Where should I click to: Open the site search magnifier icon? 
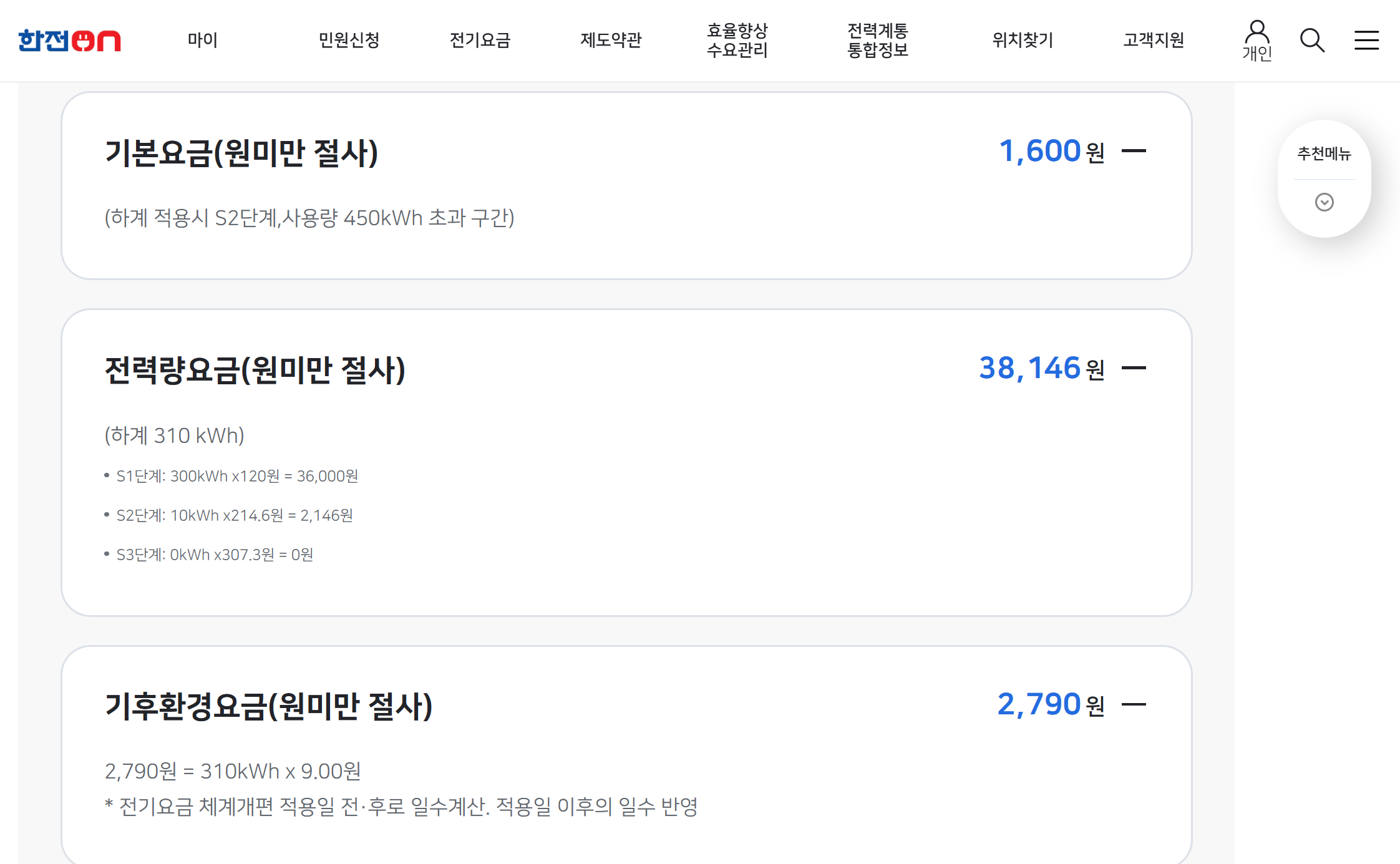tap(1311, 40)
